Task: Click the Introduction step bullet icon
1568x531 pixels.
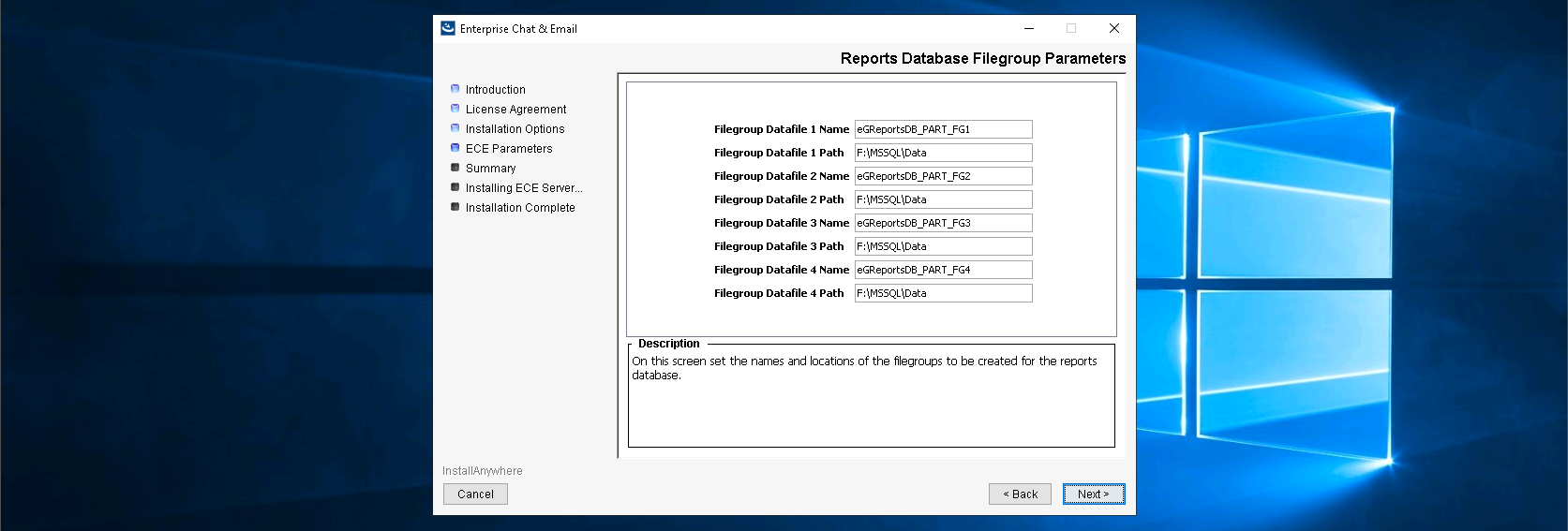Action: pos(455,89)
